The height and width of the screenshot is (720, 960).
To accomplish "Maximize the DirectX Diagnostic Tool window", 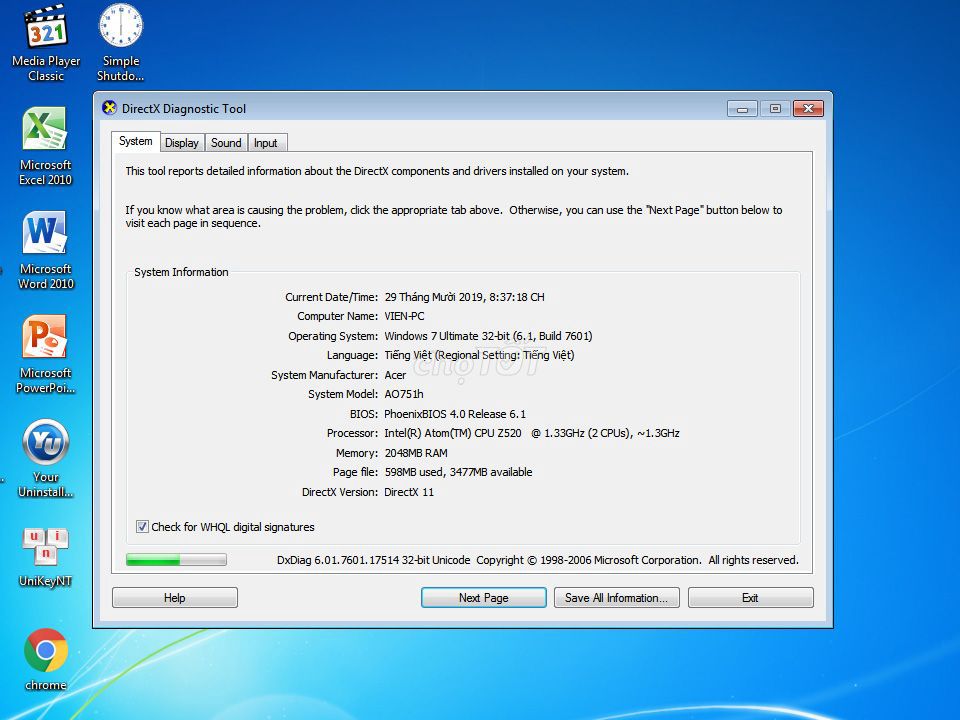I will click(x=775, y=108).
